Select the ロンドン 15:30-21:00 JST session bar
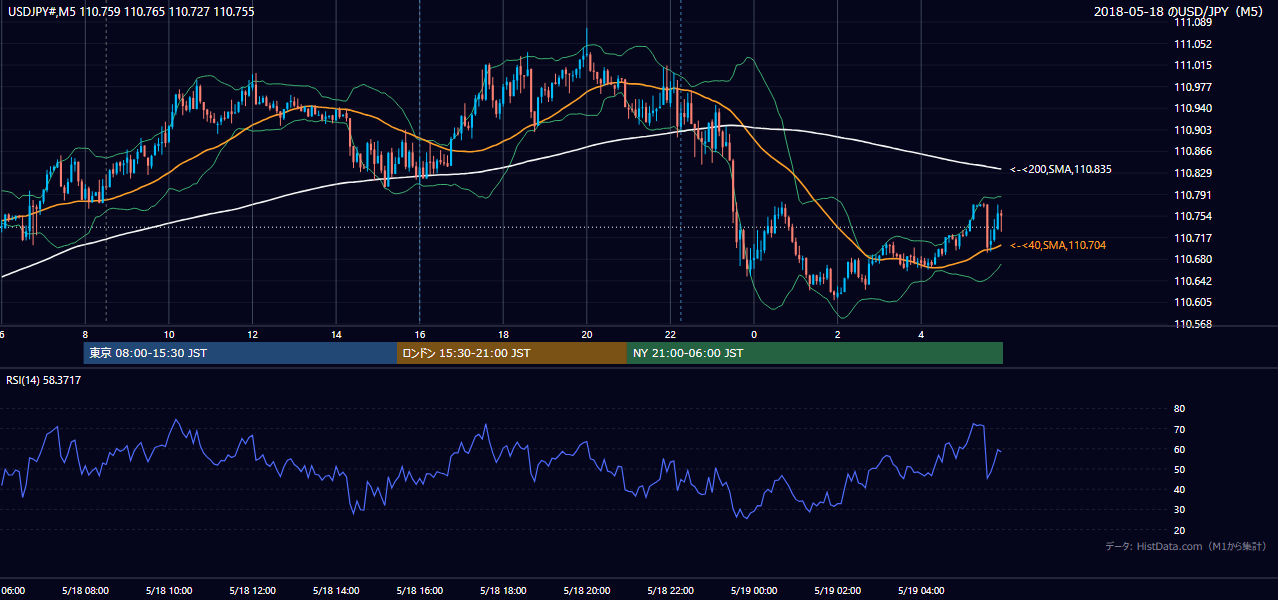1278x600 pixels. [511, 353]
